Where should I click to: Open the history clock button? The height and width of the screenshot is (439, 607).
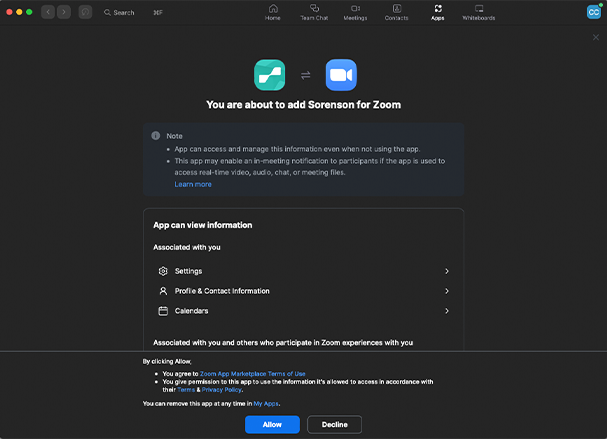coord(85,12)
